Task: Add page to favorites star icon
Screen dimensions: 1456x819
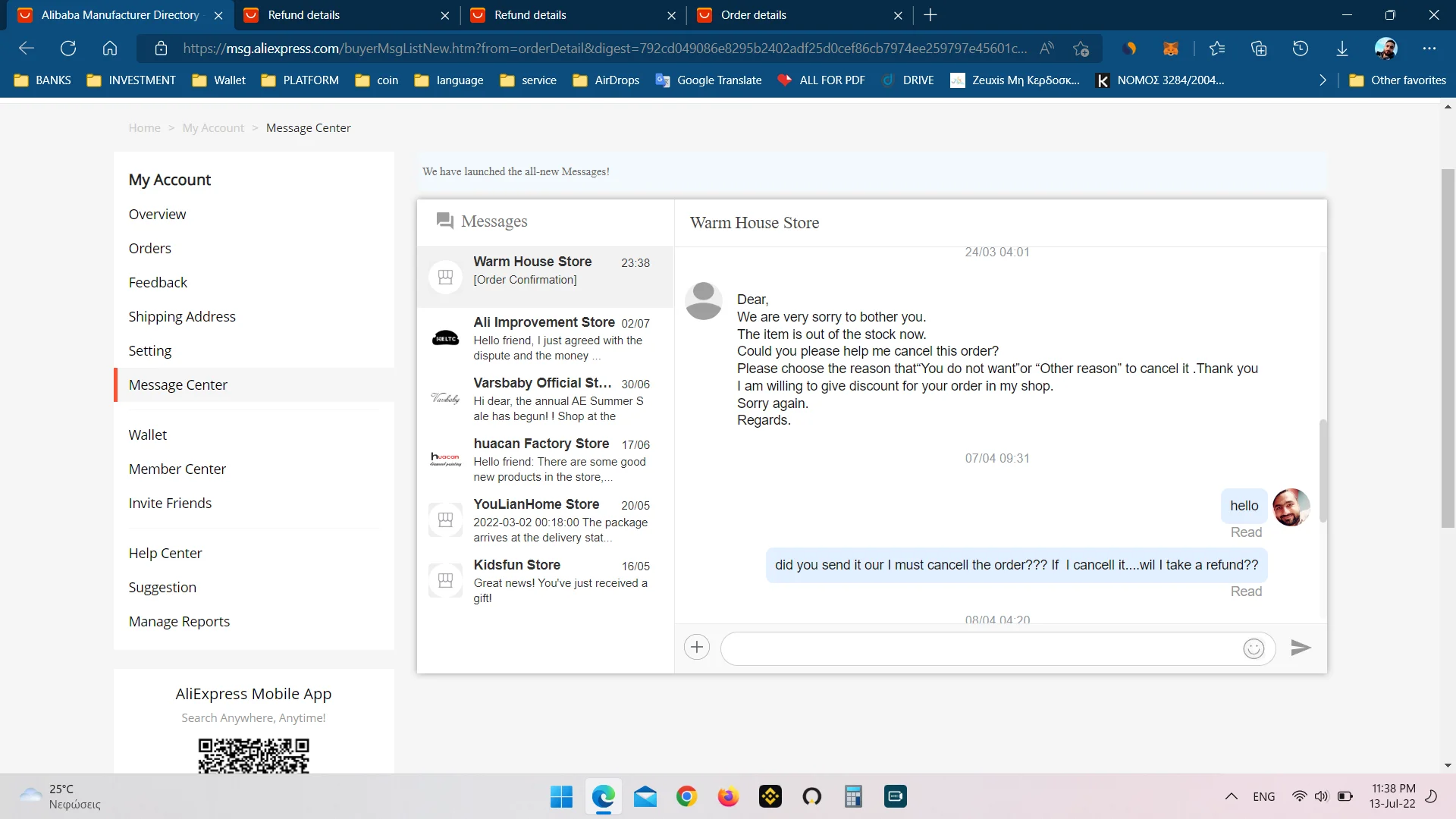Action: 1081,49
